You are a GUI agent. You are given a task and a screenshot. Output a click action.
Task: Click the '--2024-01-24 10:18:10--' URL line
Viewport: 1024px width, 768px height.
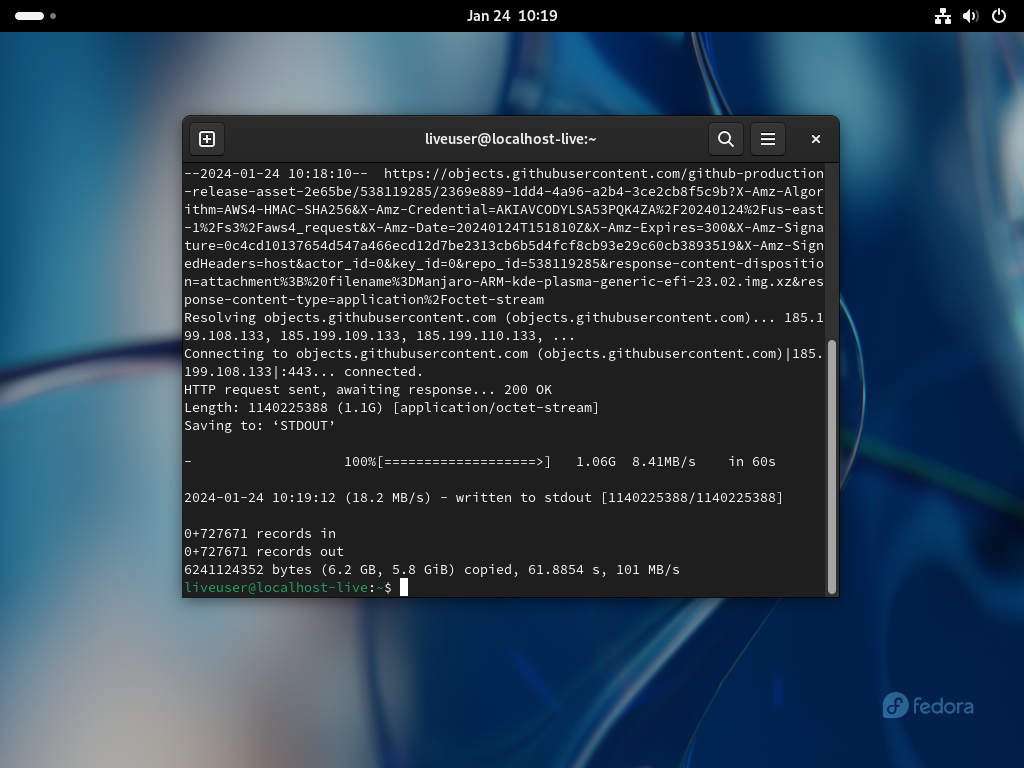[504, 174]
